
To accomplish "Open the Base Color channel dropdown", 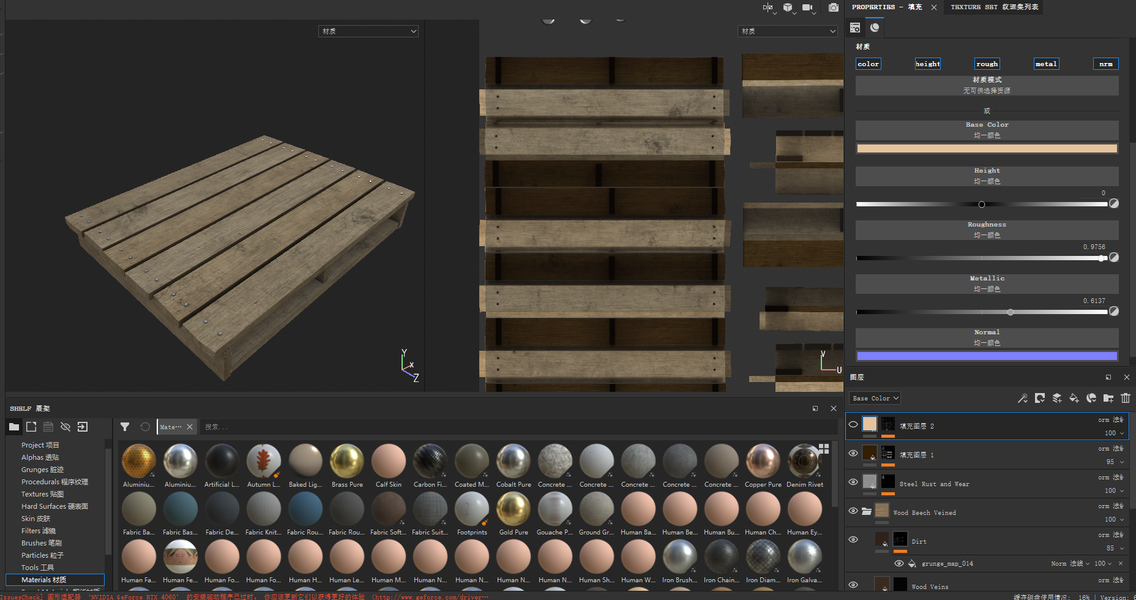I will click(875, 398).
